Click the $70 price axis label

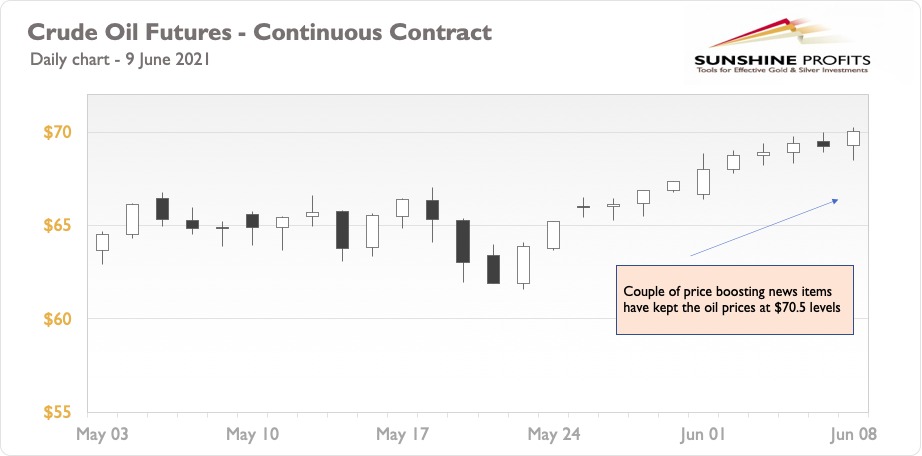point(57,132)
